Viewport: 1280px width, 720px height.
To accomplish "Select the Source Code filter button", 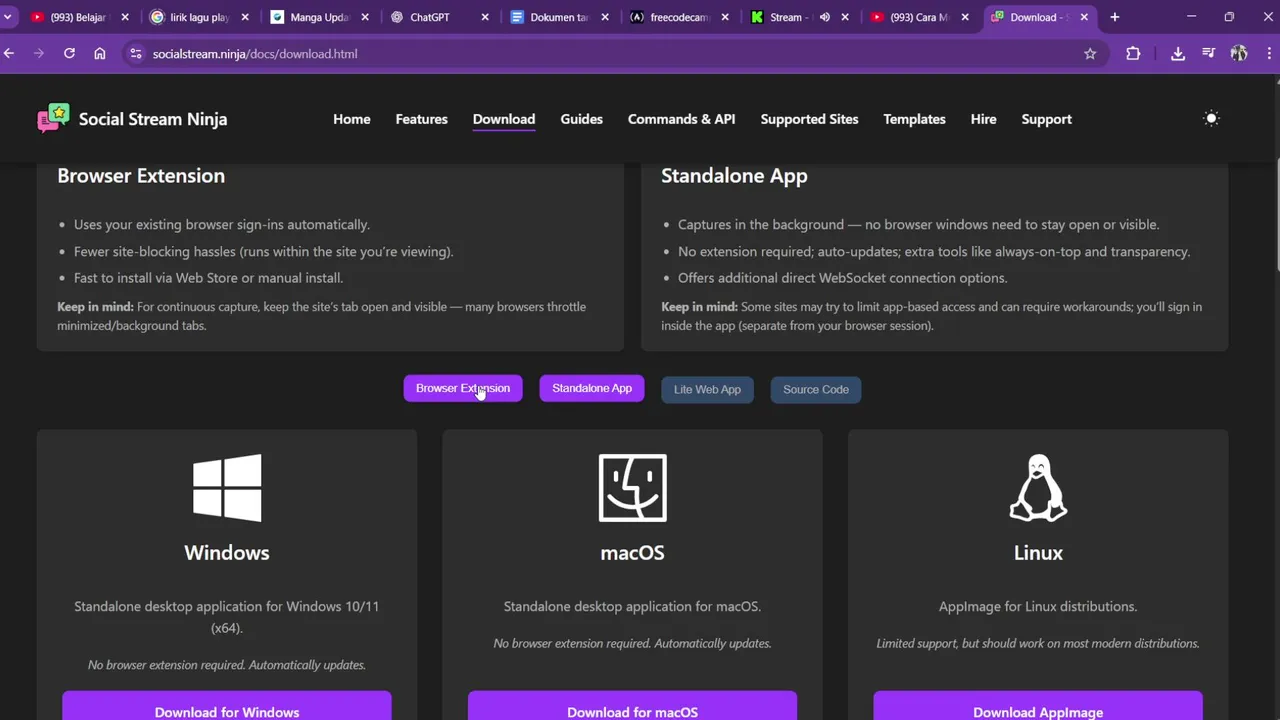I will pos(816,389).
